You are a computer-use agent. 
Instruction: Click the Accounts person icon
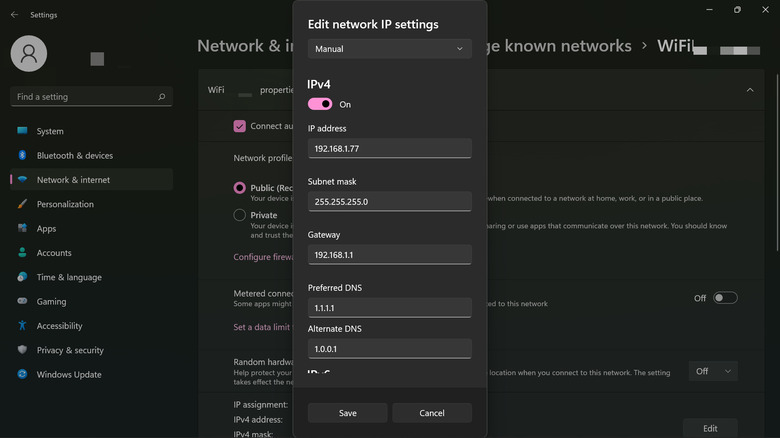22,253
